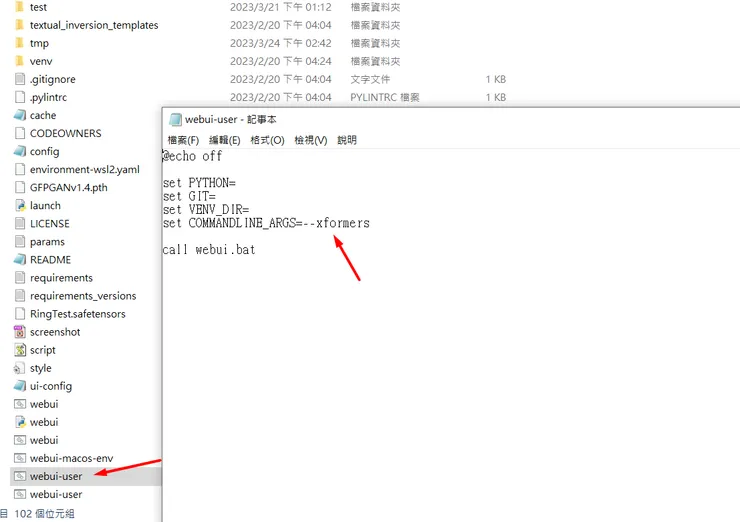Open the 格式(O) menu in Notepad
Screen dimensions: 740x522
click(x=267, y=140)
